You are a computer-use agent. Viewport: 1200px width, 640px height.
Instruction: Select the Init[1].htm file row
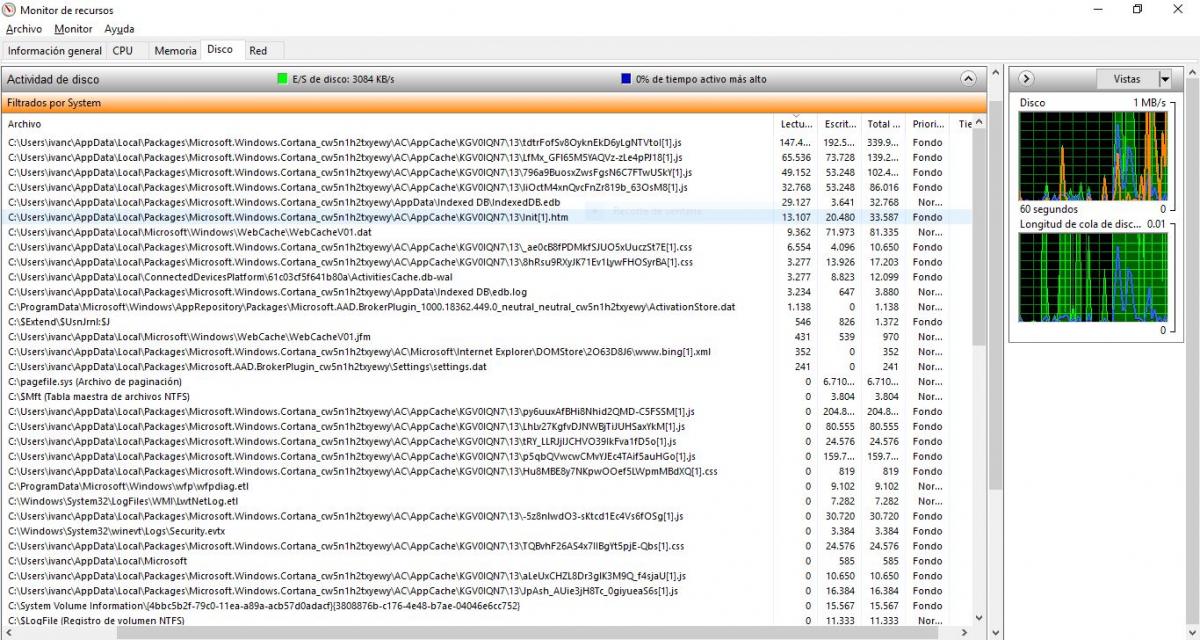pos(487,217)
